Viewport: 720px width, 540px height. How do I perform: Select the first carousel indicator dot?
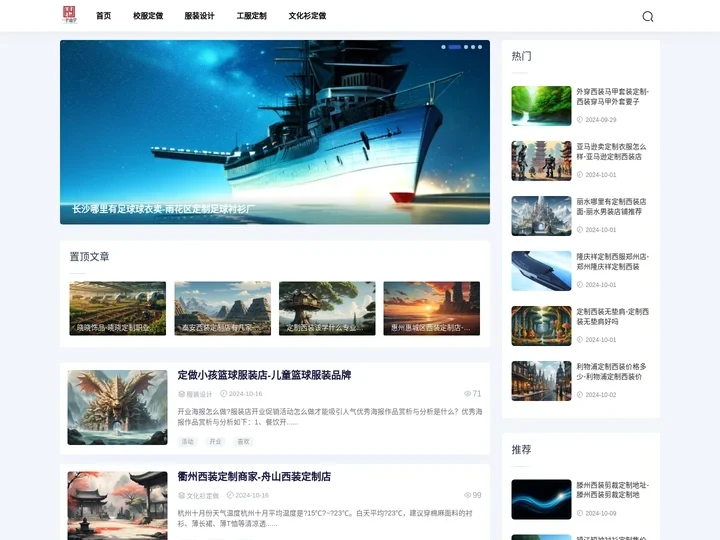443,47
